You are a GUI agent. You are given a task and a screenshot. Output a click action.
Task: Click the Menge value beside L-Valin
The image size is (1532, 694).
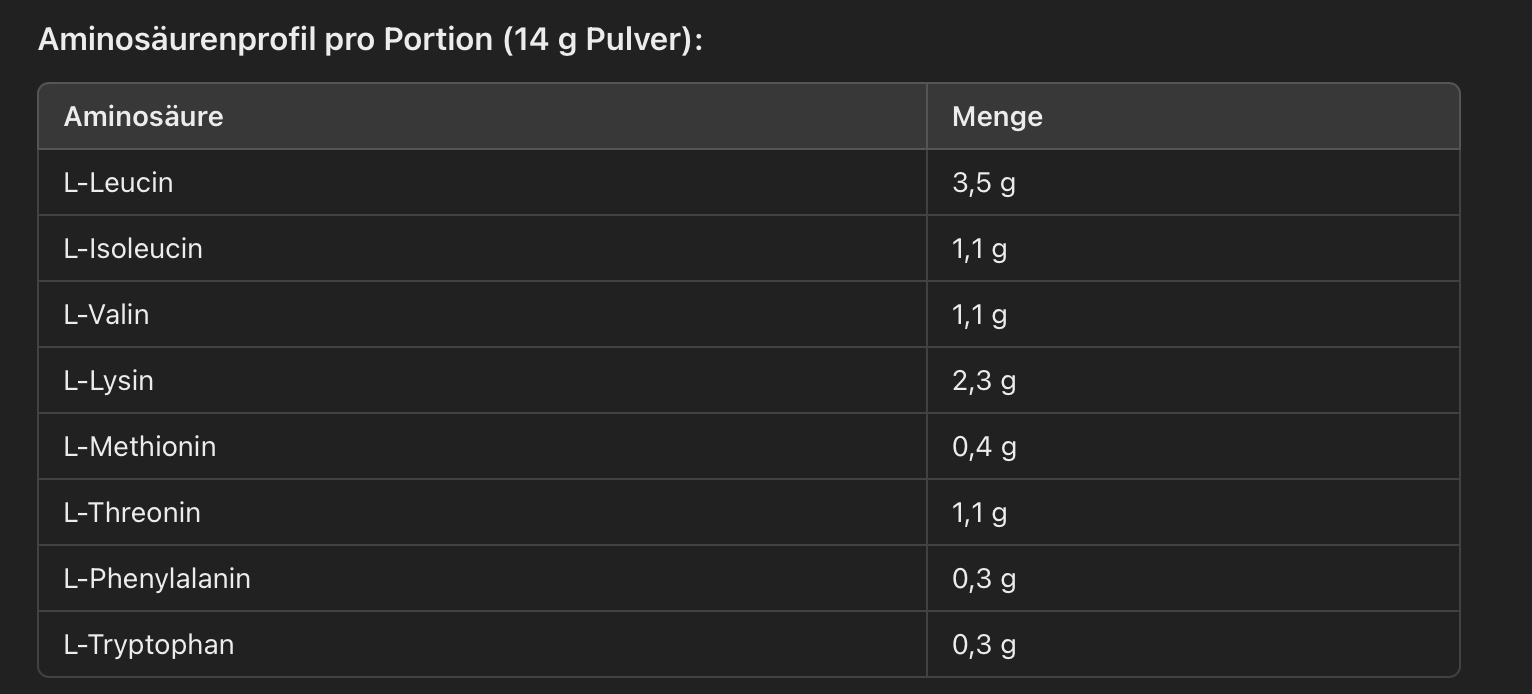click(x=979, y=315)
